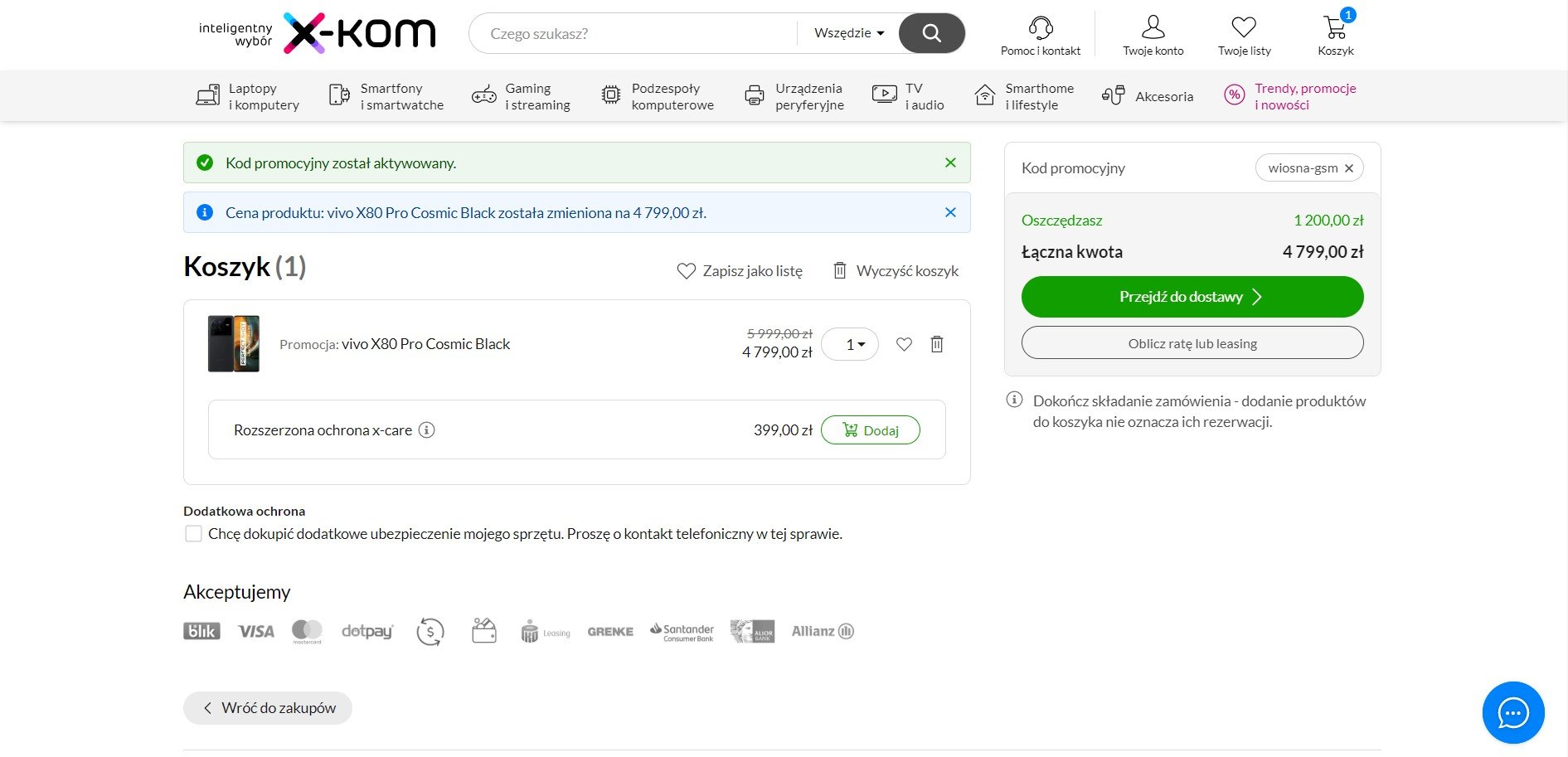Viewport: 1568px width, 757px height.
Task: Open vivo X80 Pro Cosmic Black link
Action: [x=425, y=344]
